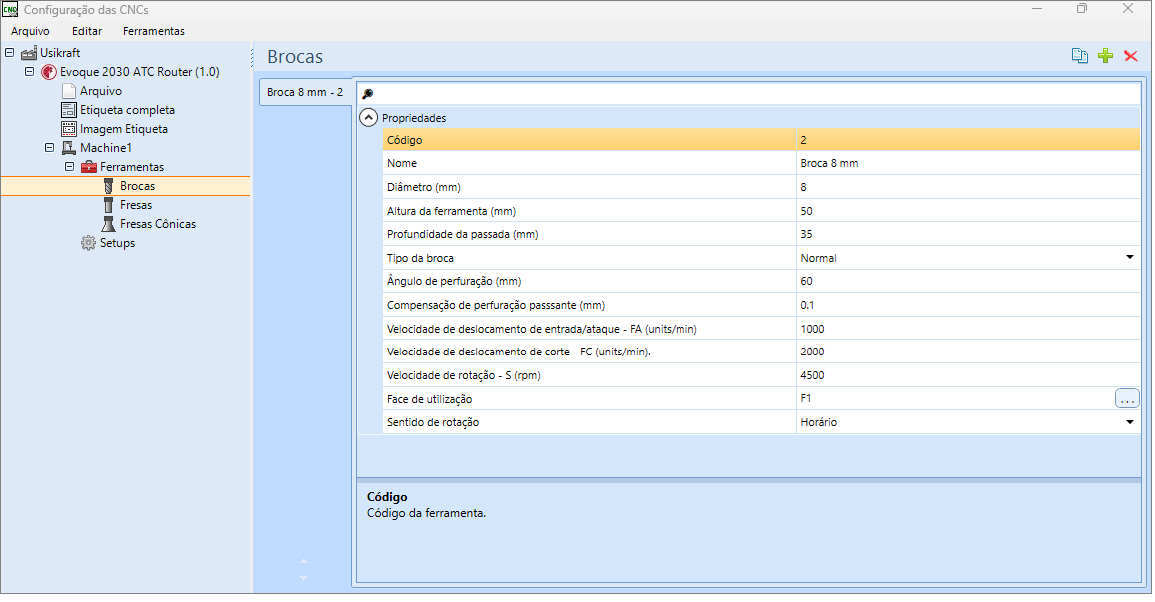Image resolution: width=1155 pixels, height=602 pixels.
Task: Click the Fresas milling cutter icon
Action: 108,205
